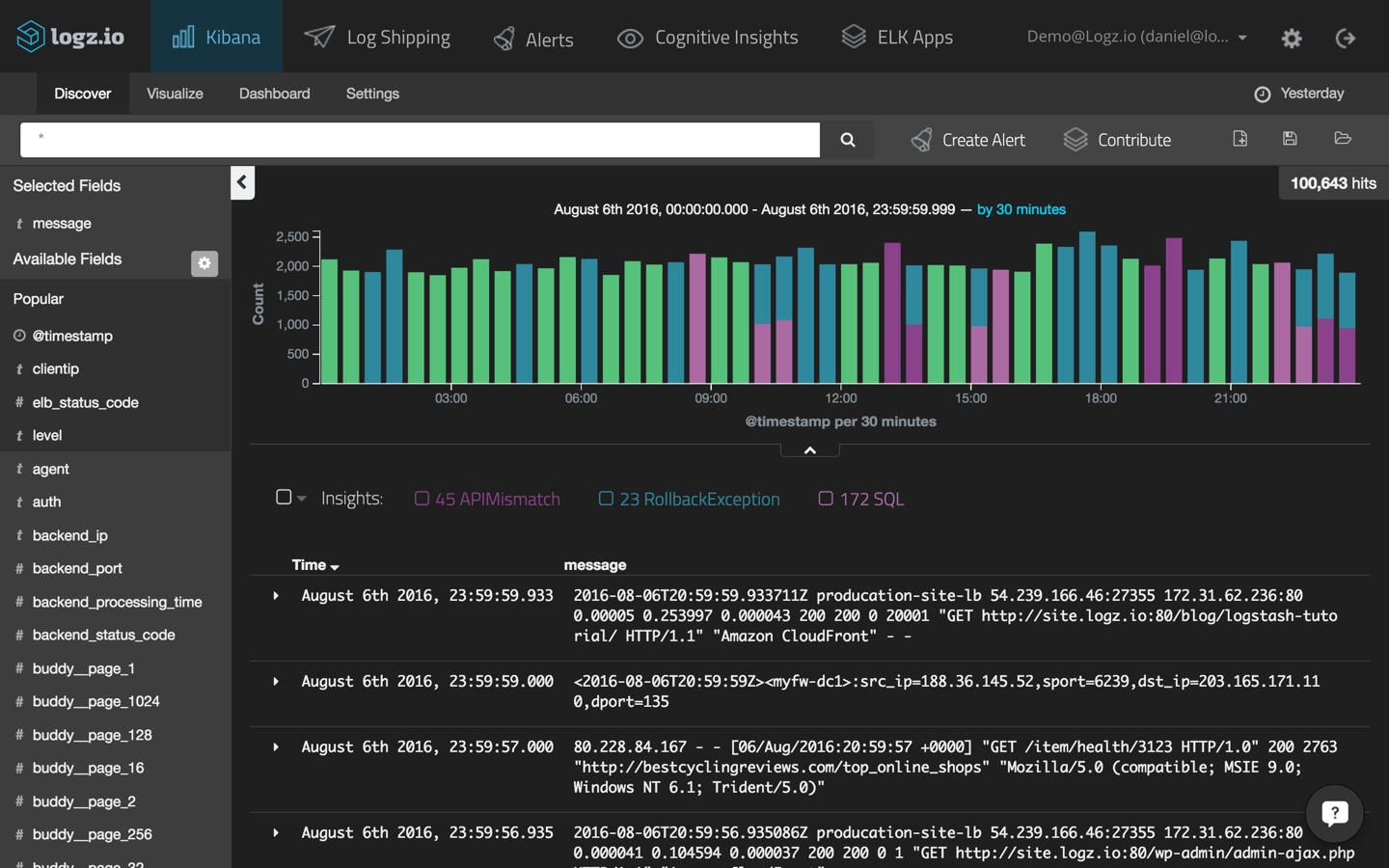This screenshot has width=1389, height=868.
Task: Check the 45 APIMismatch insight
Action: [x=422, y=499]
